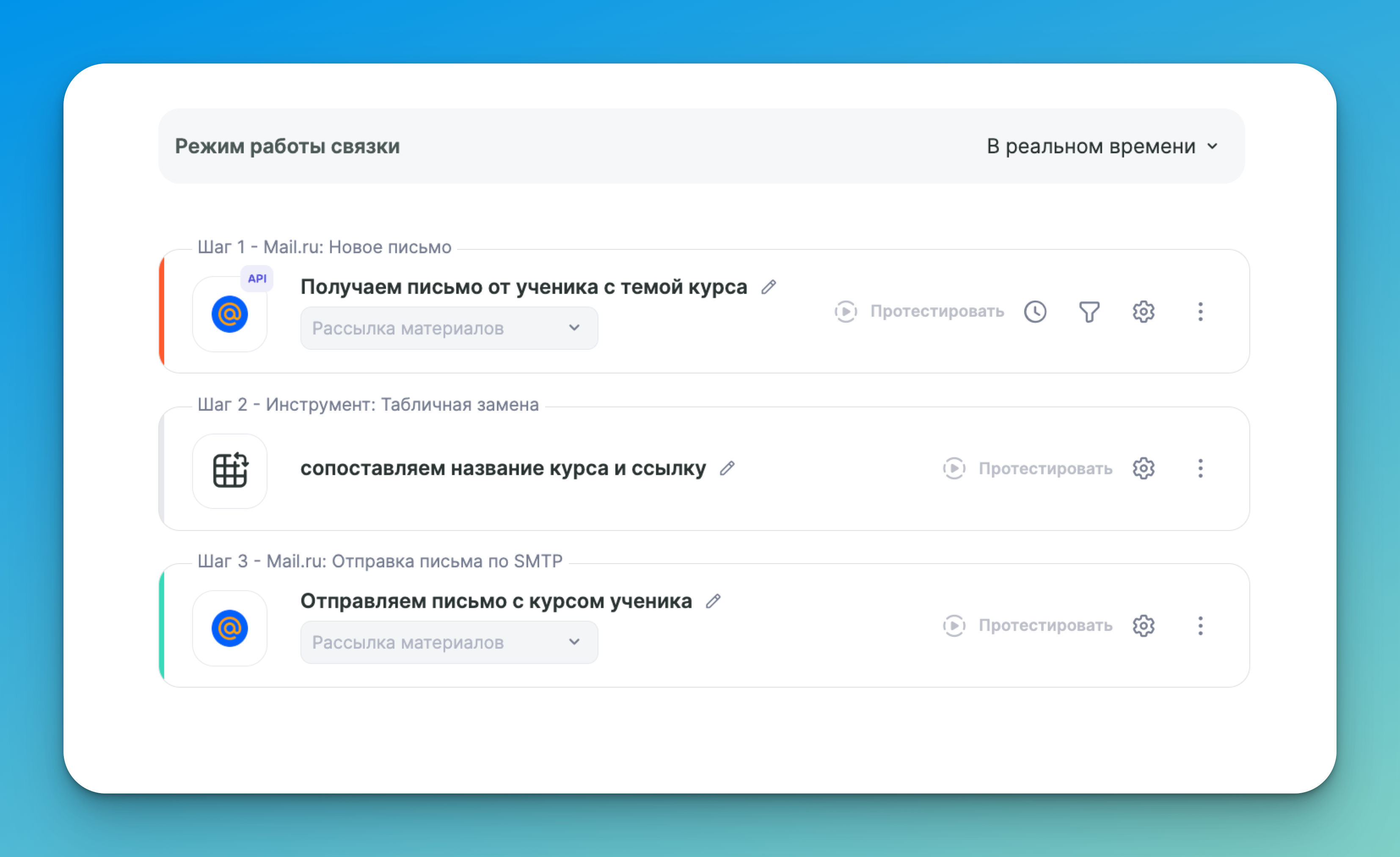Open Рассылка материалов dropdown in step 1
1400x857 pixels.
coord(449,328)
